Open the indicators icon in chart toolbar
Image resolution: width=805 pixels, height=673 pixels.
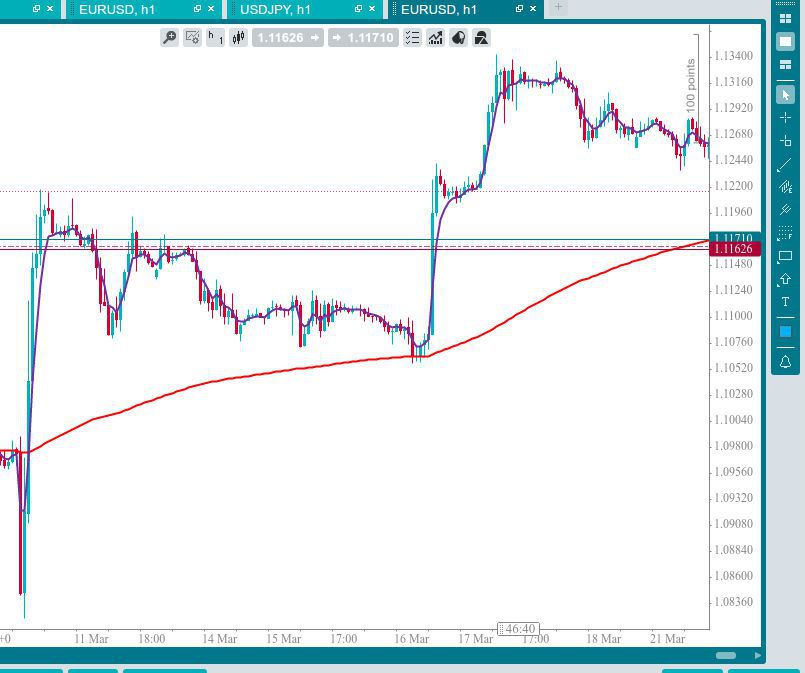pyautogui.click(x=436, y=38)
